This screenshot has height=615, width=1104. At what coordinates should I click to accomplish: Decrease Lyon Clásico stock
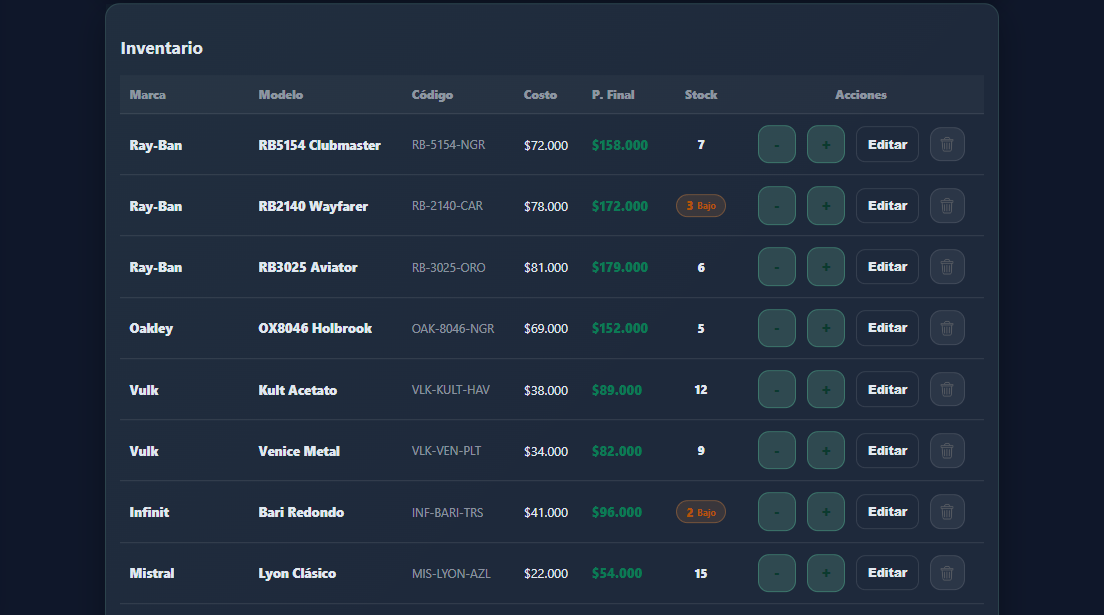(777, 573)
